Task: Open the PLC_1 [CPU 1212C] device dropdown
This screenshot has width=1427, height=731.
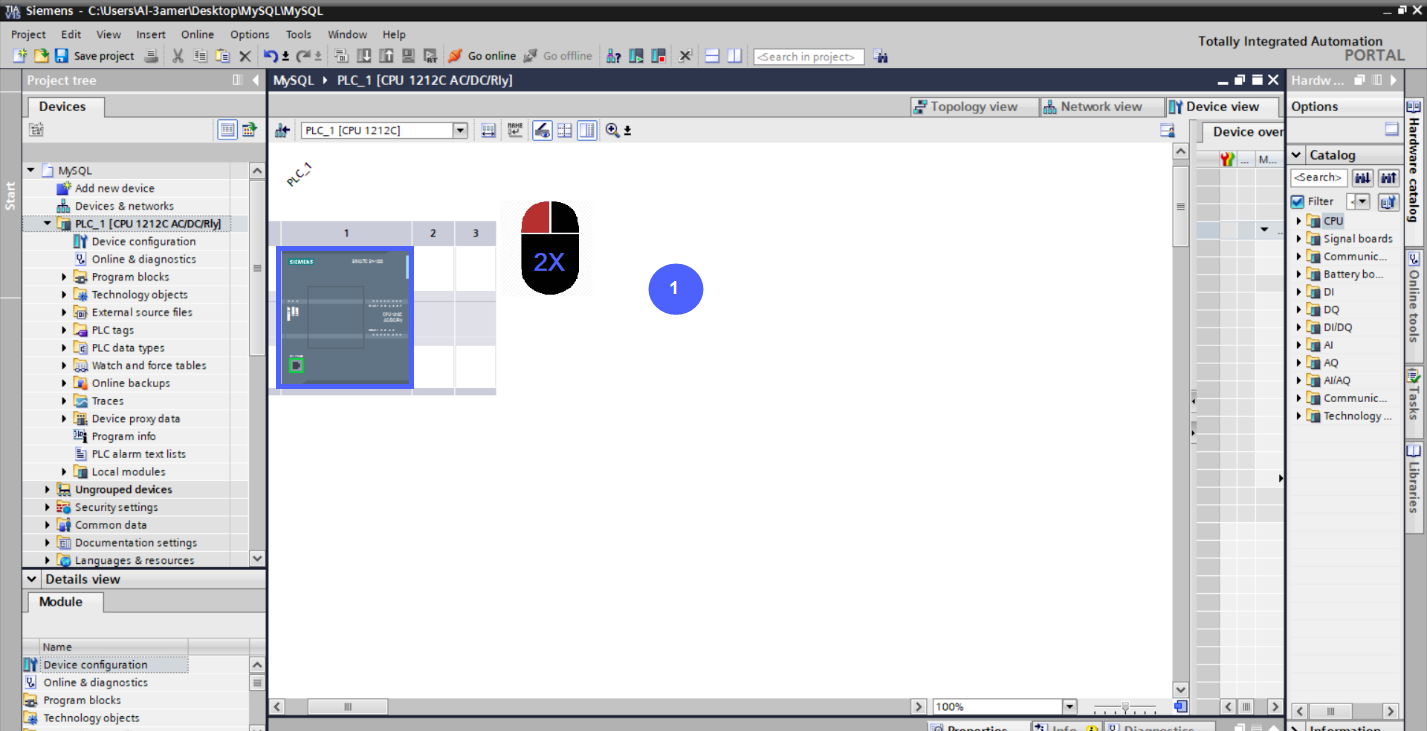Action: click(459, 130)
